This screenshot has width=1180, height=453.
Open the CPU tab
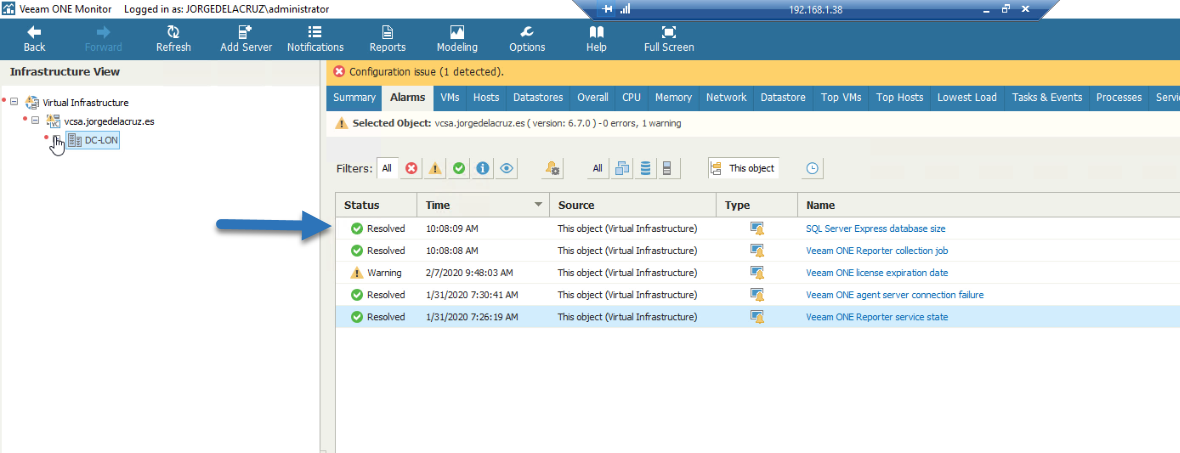631,98
